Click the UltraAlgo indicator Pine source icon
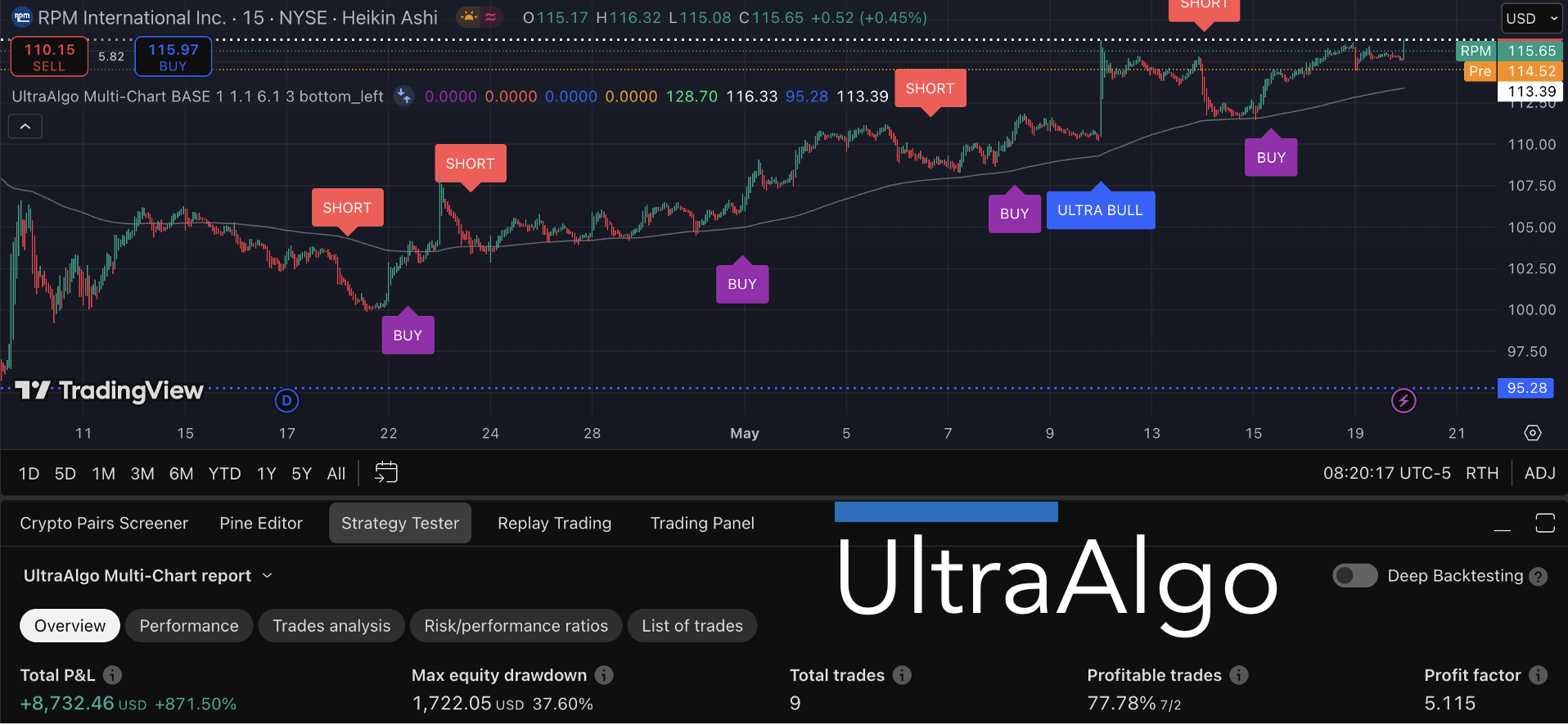This screenshot has height=725, width=1568. (404, 96)
